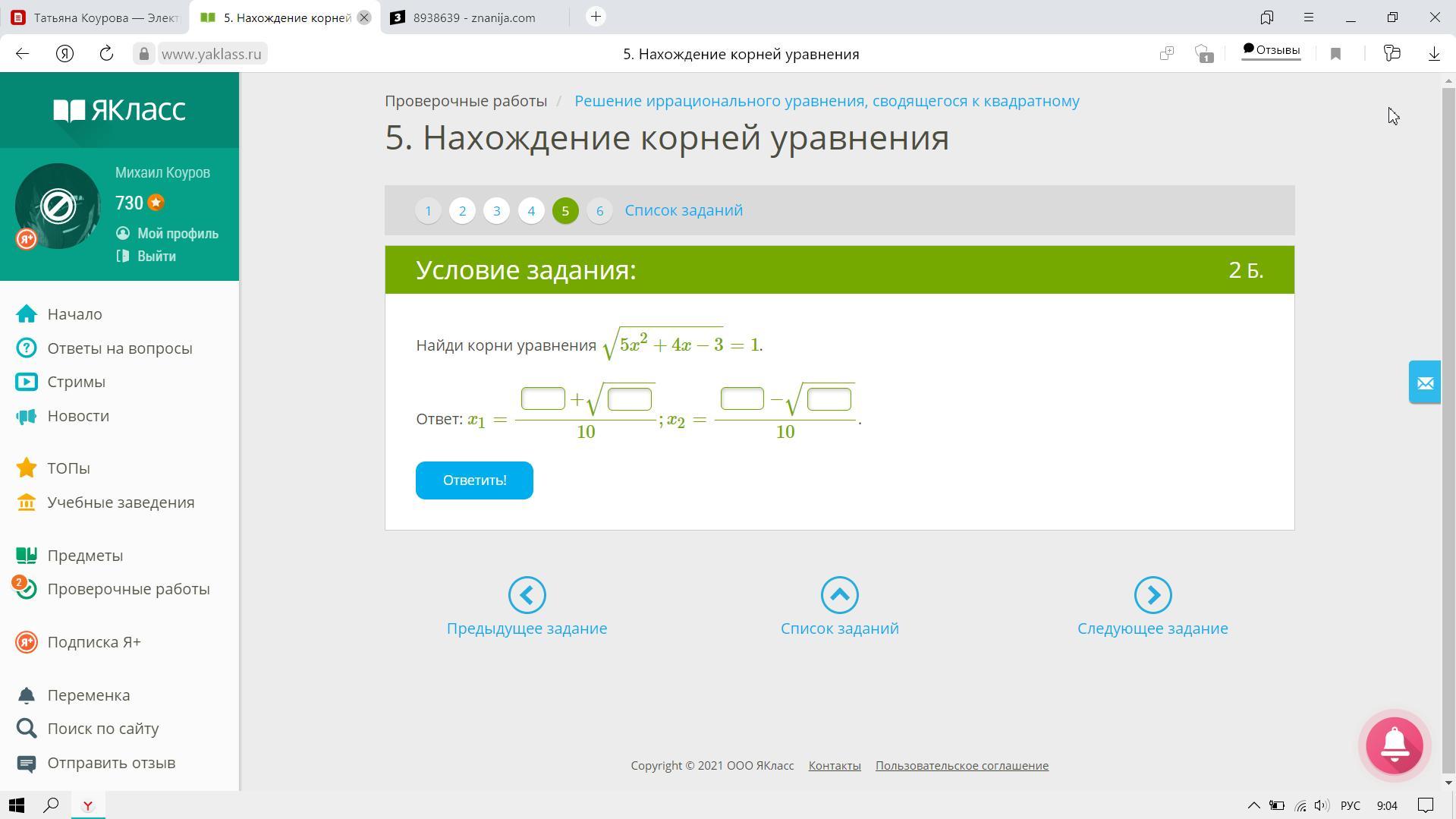Click the question mark icon for Ответы
1456x819 pixels.
27,348
